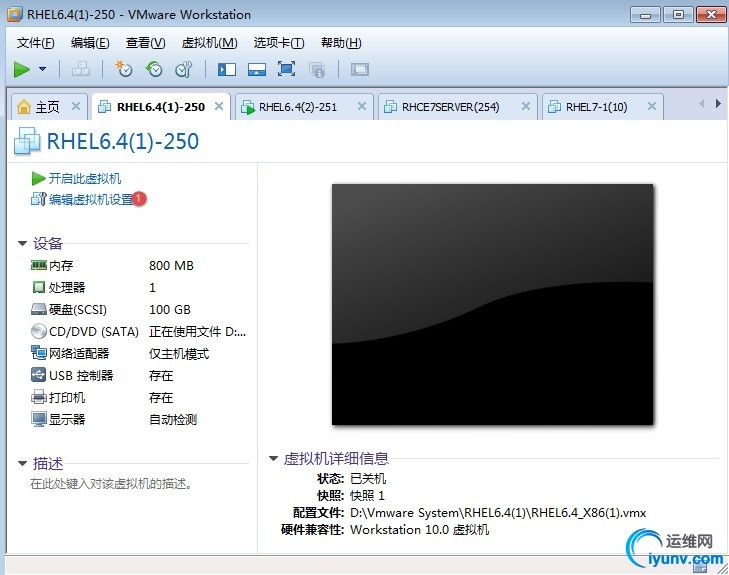Open the power options dropdown arrow
The image size is (729, 575).
pos(43,69)
